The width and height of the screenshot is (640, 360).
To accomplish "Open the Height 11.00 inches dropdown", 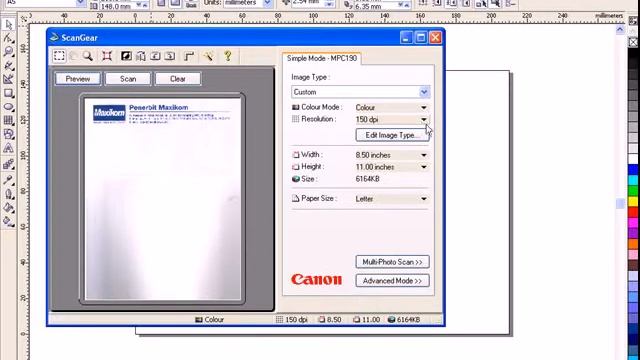I will tap(424, 167).
